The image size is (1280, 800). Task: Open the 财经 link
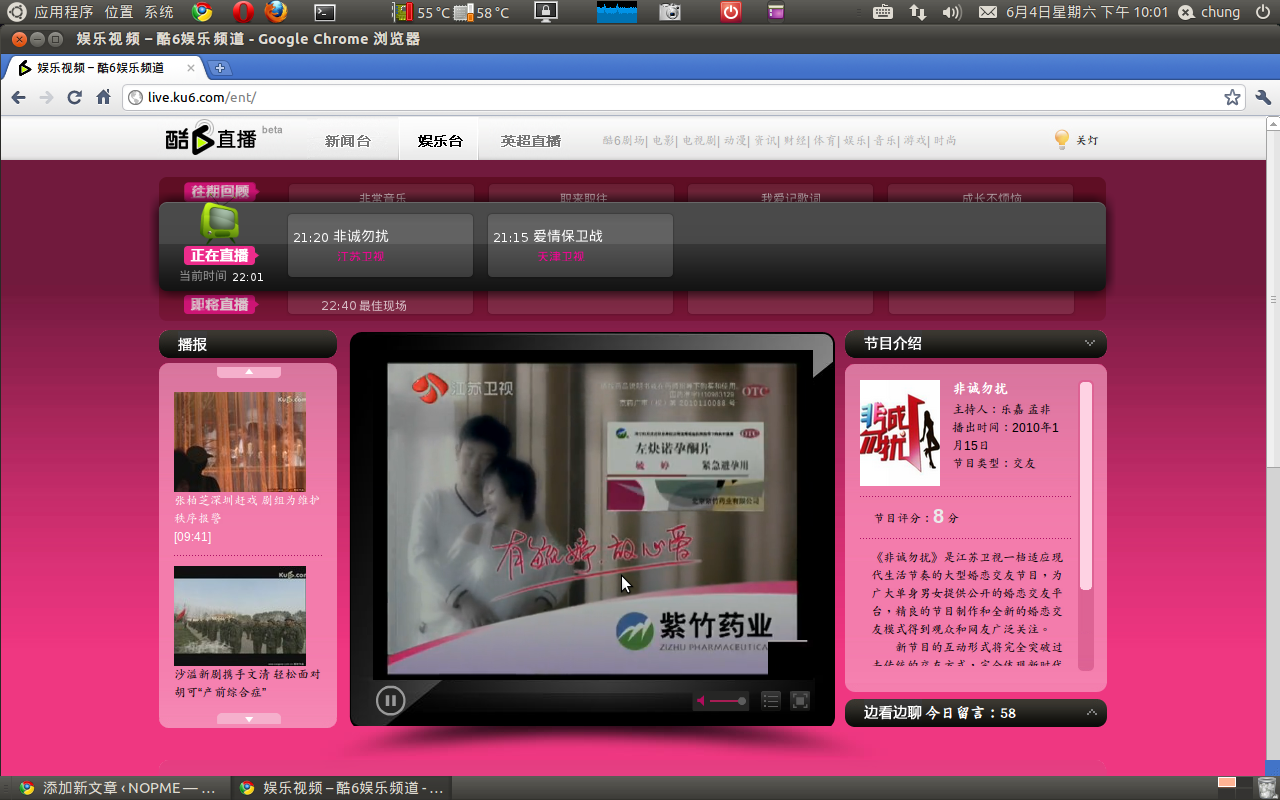click(795, 141)
